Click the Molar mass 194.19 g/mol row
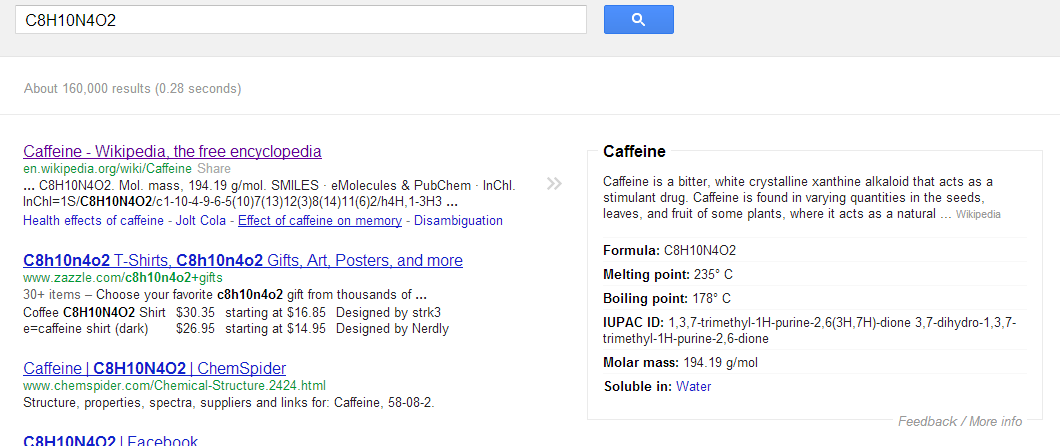 pos(815,362)
